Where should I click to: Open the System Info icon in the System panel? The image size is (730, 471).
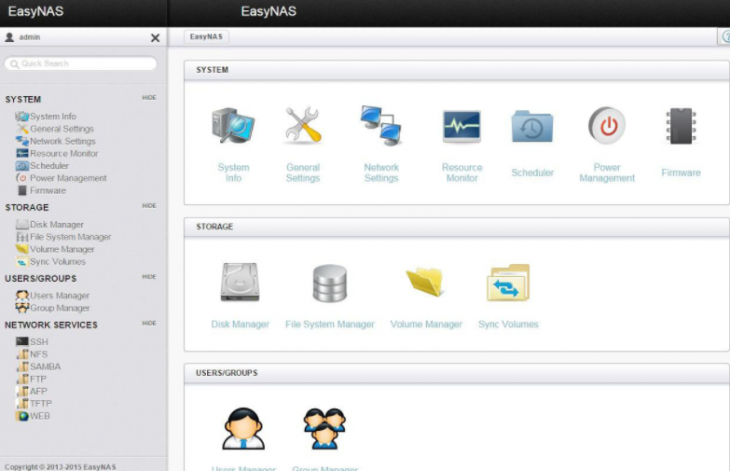coord(233,125)
